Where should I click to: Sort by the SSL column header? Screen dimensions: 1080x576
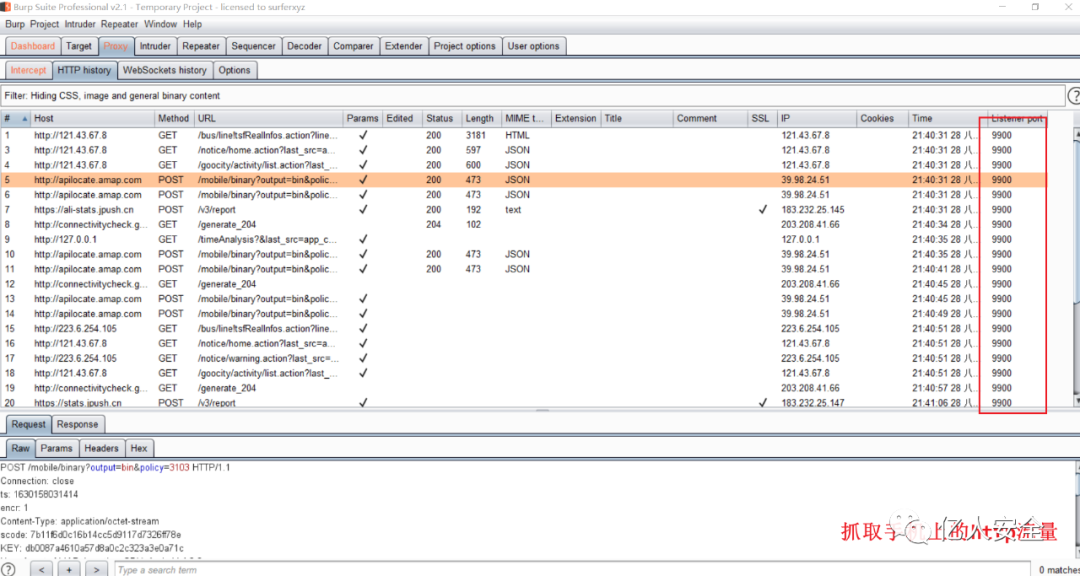coord(762,119)
